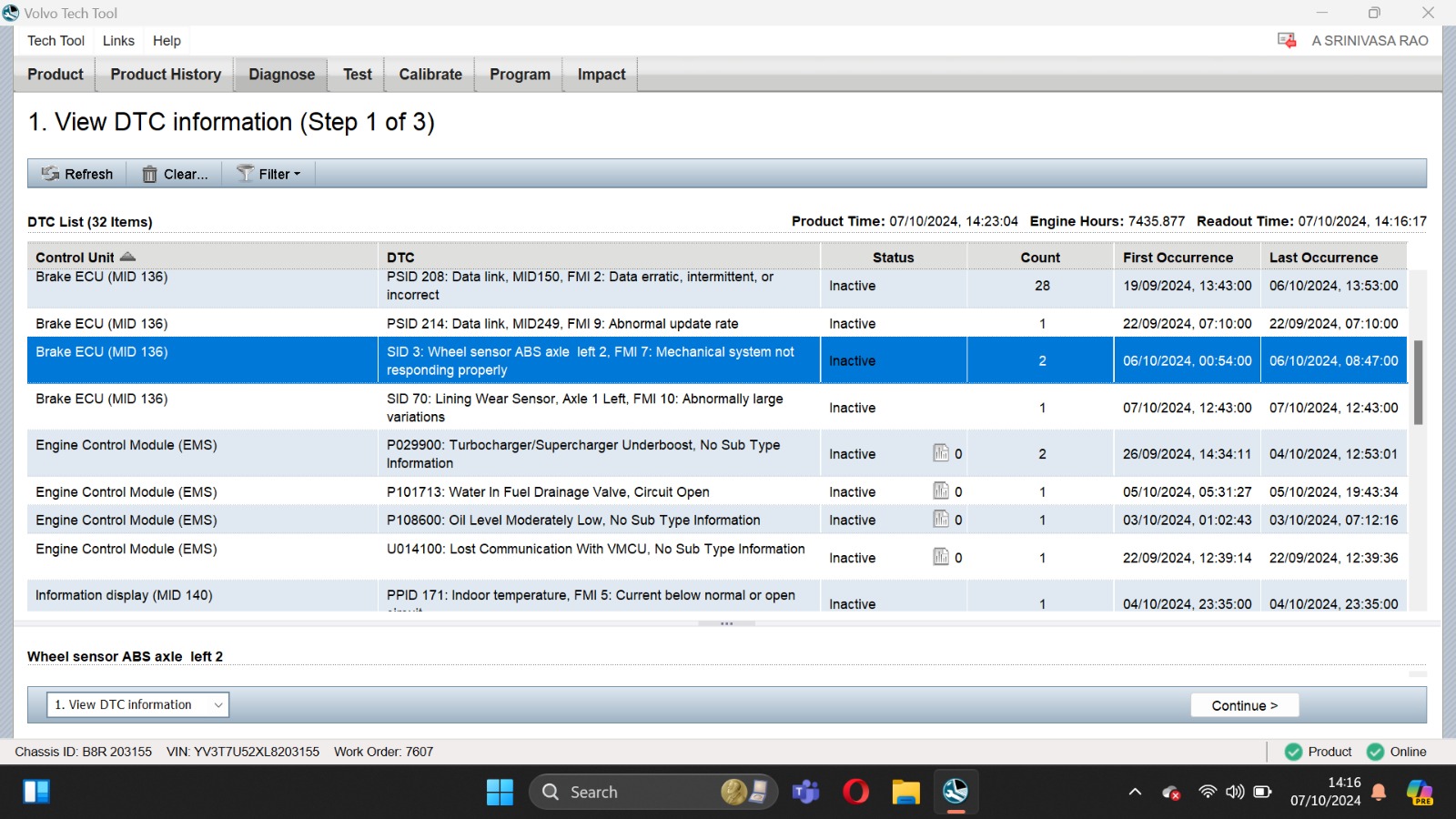Click the Continue > button

tap(1244, 705)
